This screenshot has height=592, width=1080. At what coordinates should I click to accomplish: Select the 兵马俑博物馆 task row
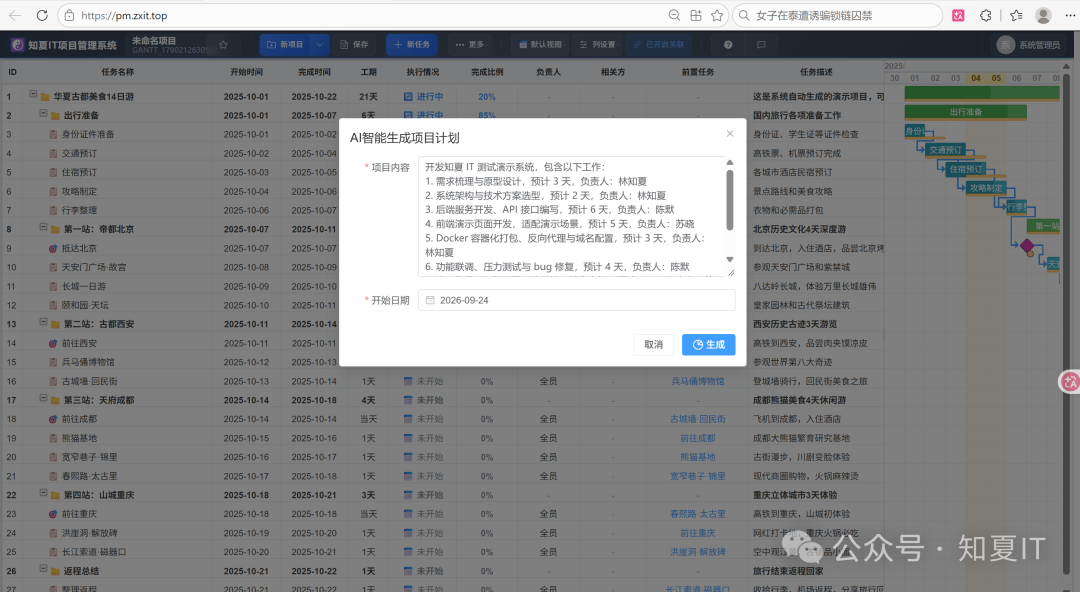point(88,362)
